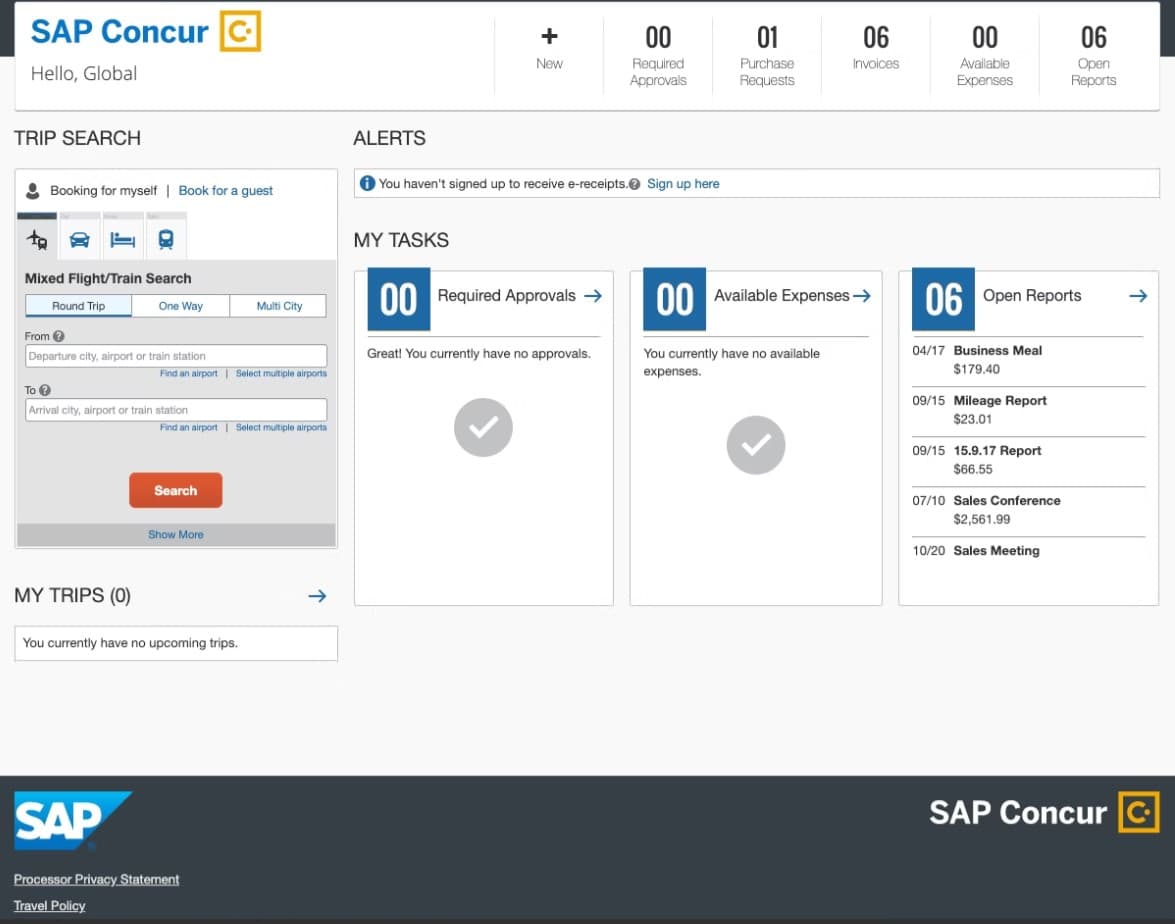Expand the search form with Show More
This screenshot has width=1175, height=924.
pyautogui.click(x=176, y=535)
